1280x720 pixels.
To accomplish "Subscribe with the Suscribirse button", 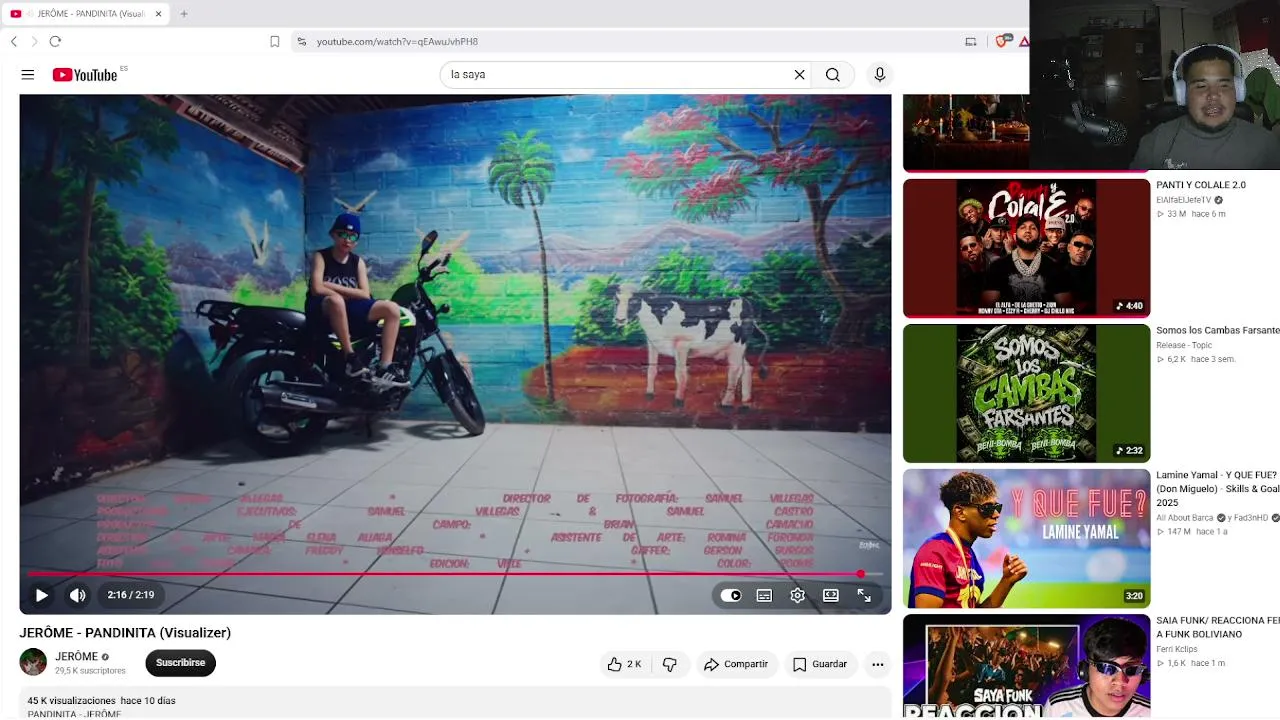I will pyautogui.click(x=180, y=663).
